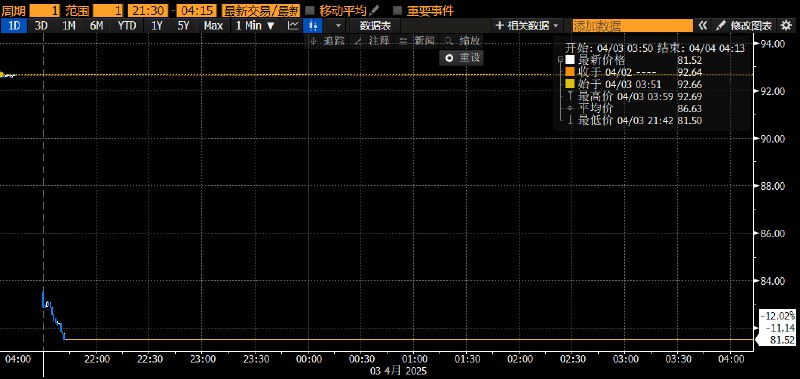Open the 数据表 data table
Image resolution: width=800 pixels, height=379 pixels.
click(375, 26)
